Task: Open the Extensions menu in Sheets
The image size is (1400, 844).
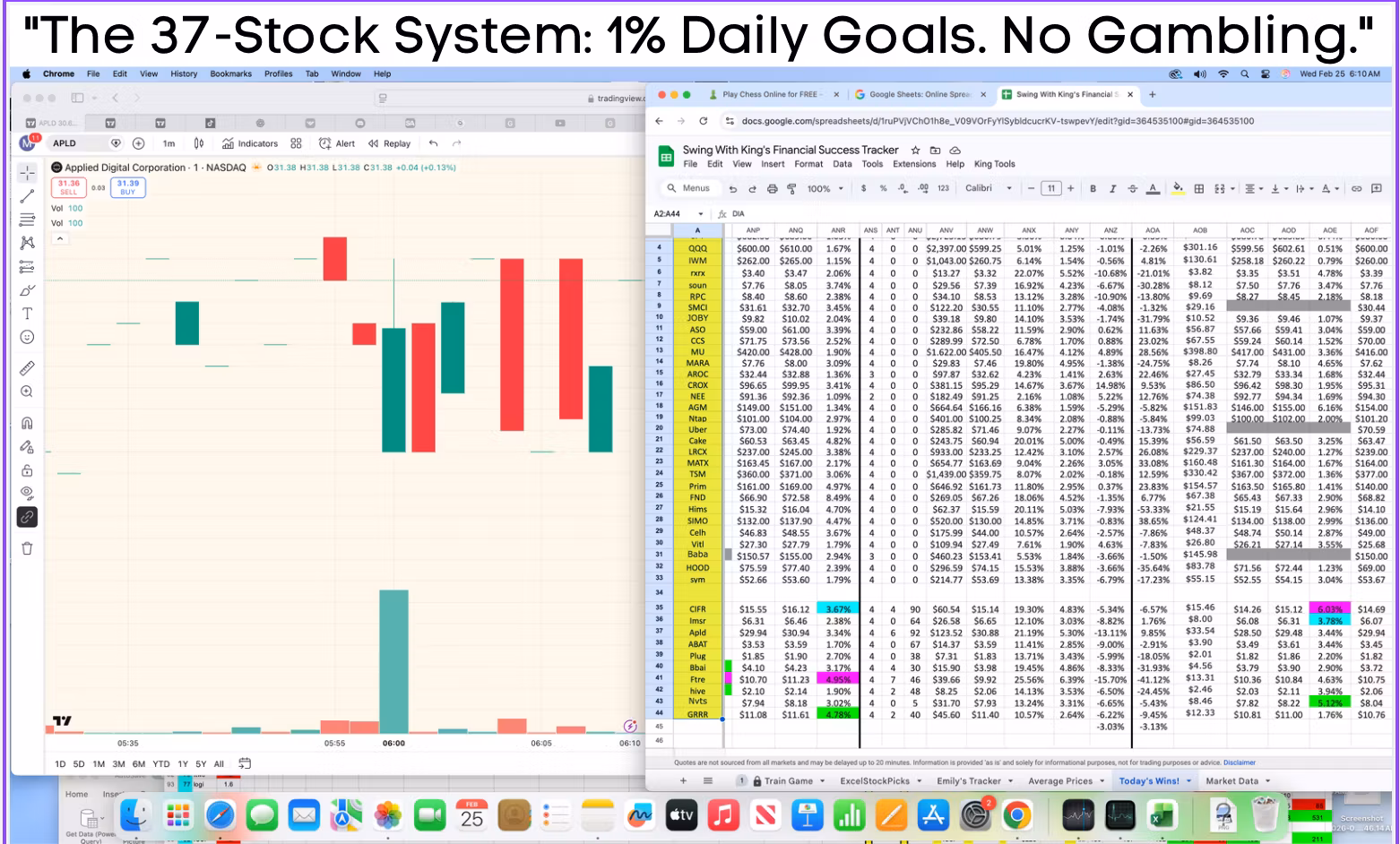Action: point(914,164)
